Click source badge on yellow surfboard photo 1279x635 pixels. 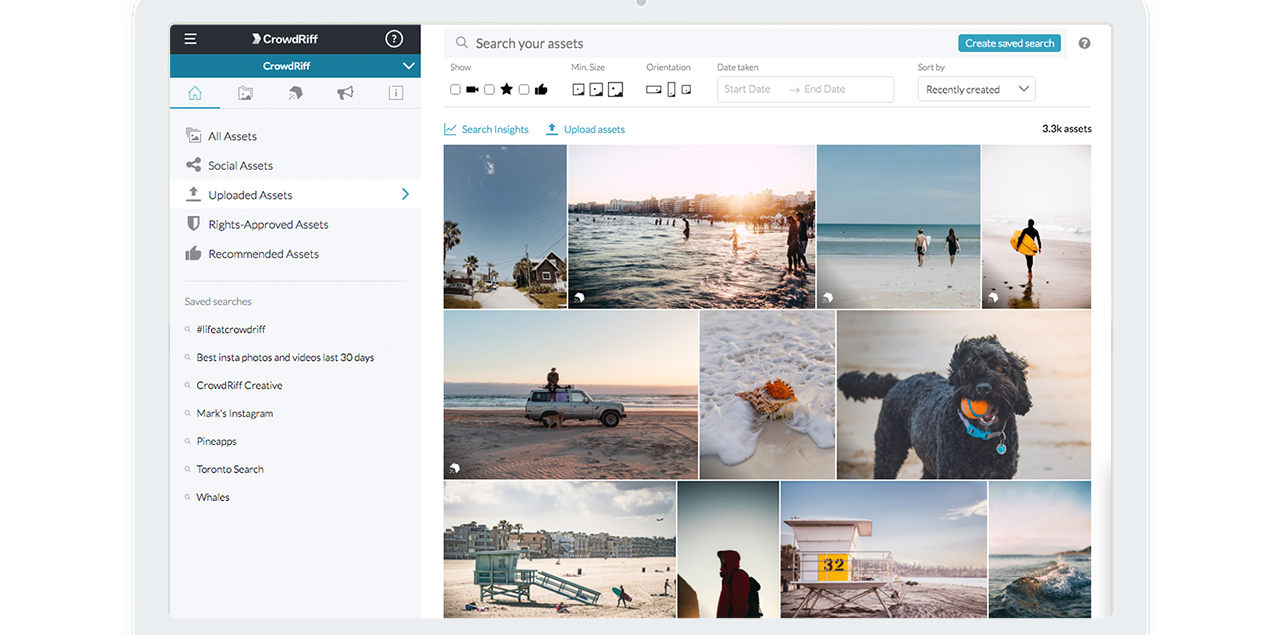pyautogui.click(x=993, y=297)
